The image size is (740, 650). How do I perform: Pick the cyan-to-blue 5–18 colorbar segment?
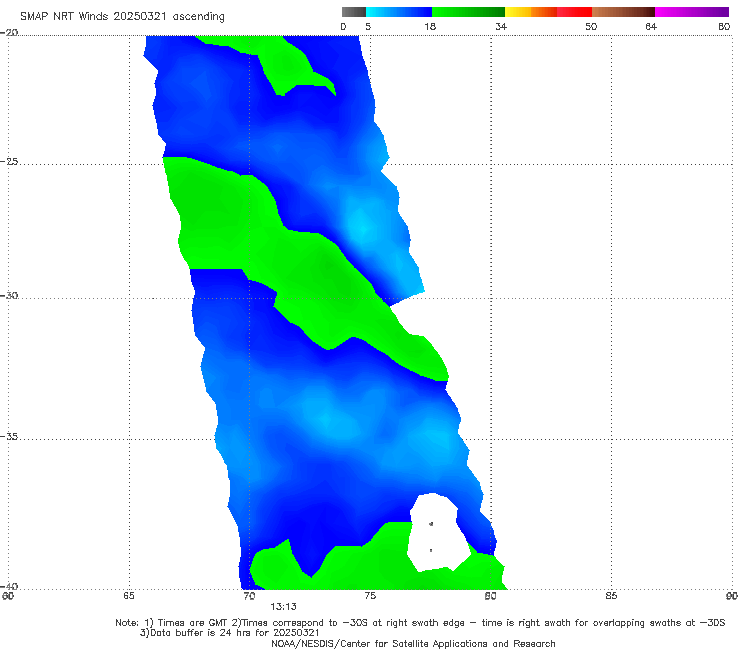click(x=399, y=12)
